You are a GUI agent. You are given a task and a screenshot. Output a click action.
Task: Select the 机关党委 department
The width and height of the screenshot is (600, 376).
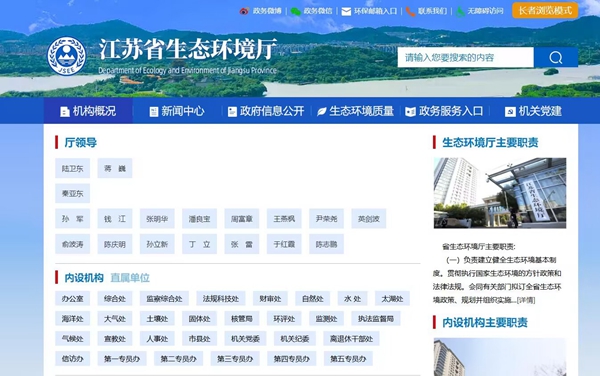click(x=245, y=339)
